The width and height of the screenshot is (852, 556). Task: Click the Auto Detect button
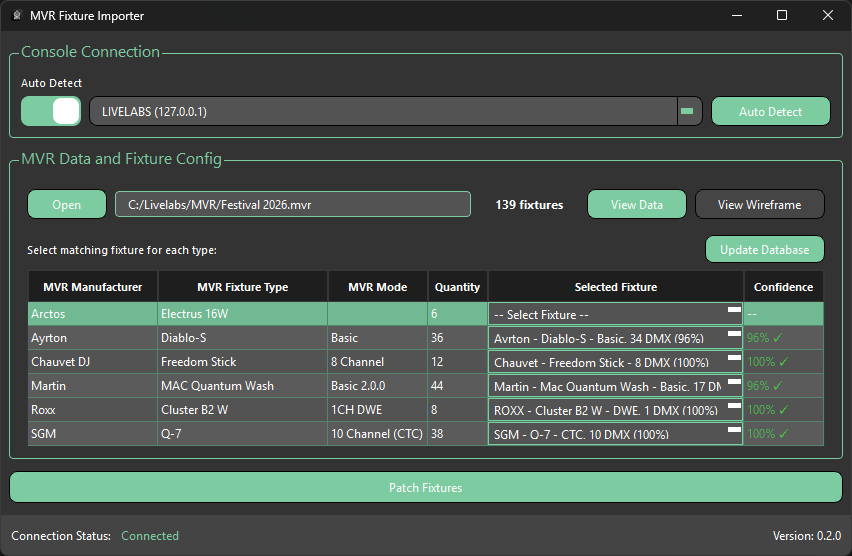(770, 111)
